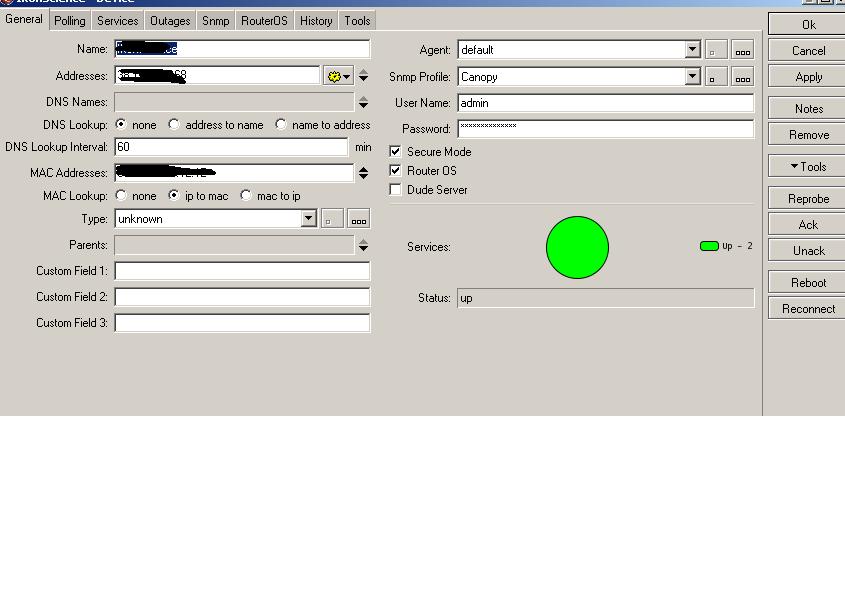Select MAC Lookup ip to mac

(x=174, y=195)
